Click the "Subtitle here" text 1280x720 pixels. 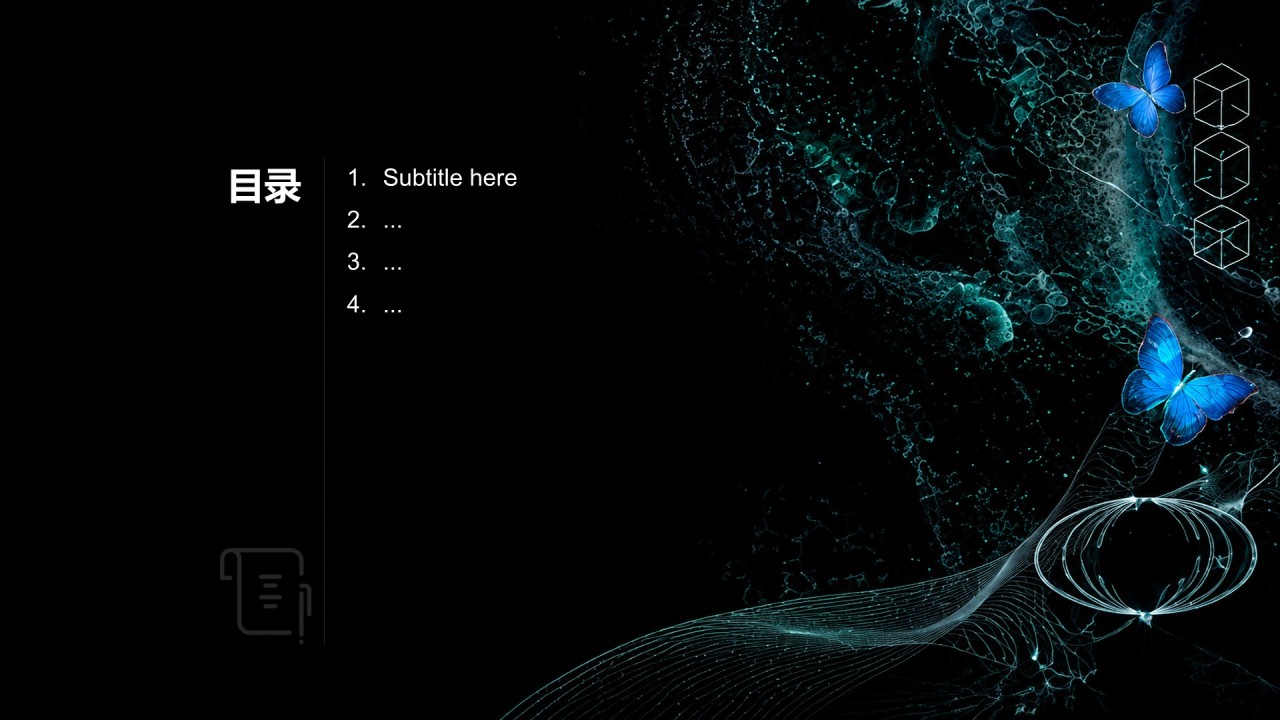[x=450, y=178]
